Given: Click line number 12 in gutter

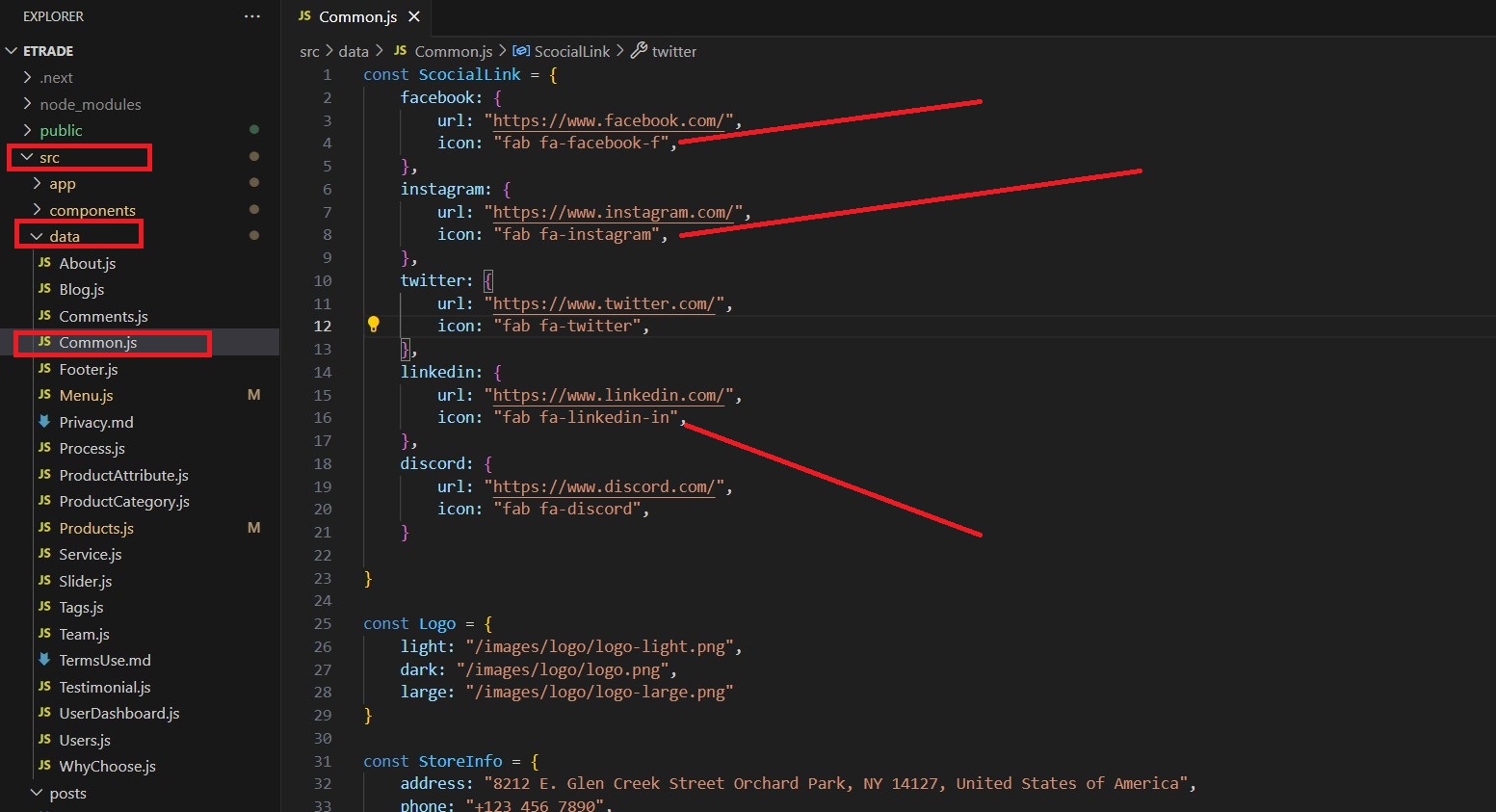Looking at the screenshot, I should (323, 326).
